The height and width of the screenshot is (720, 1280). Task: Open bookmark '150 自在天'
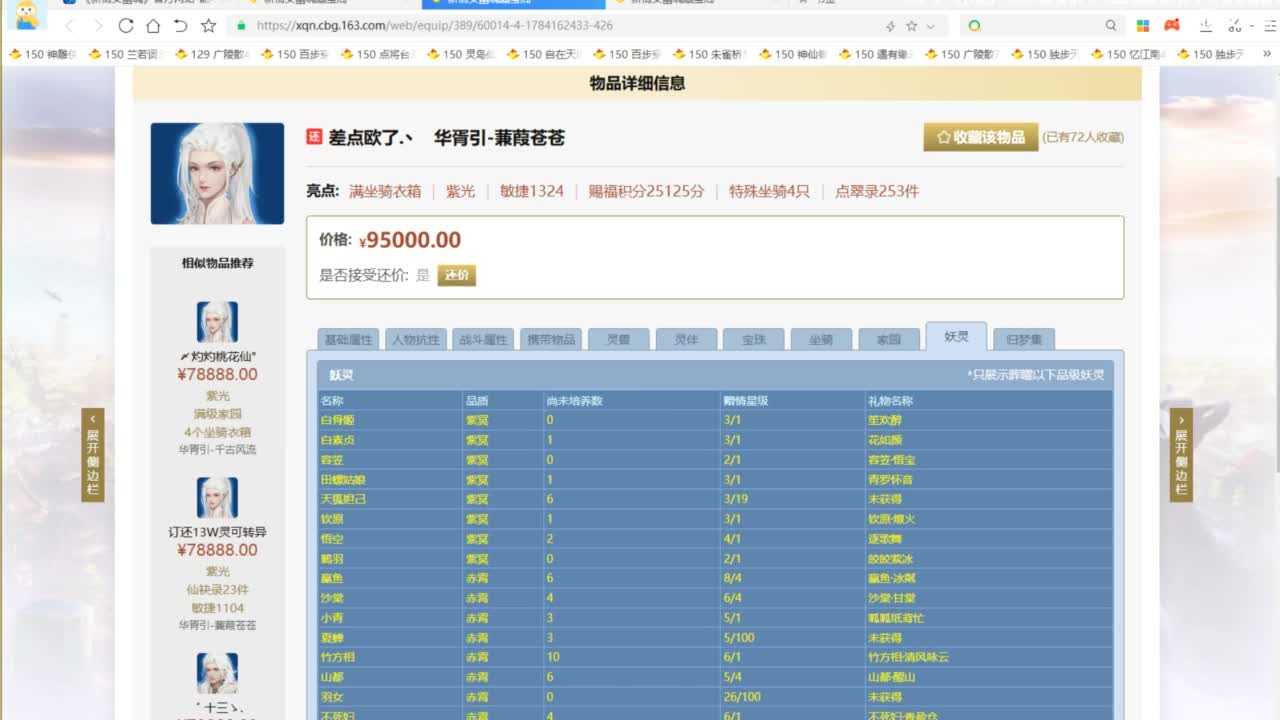pos(544,54)
